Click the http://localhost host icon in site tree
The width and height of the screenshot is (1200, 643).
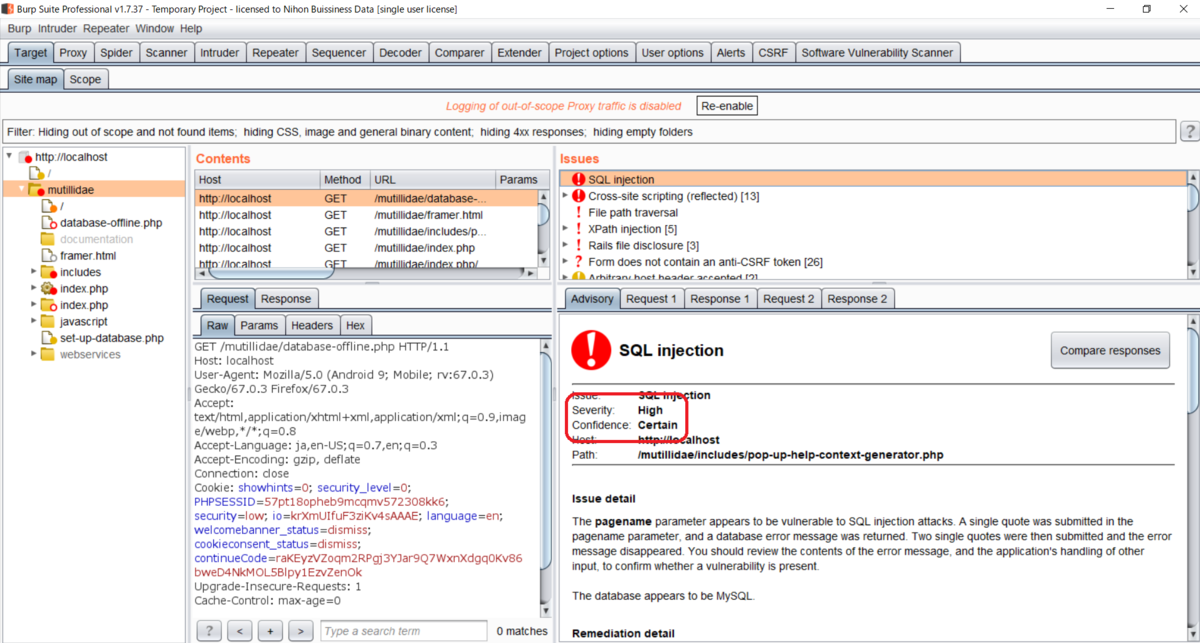pyautogui.click(x=25, y=157)
